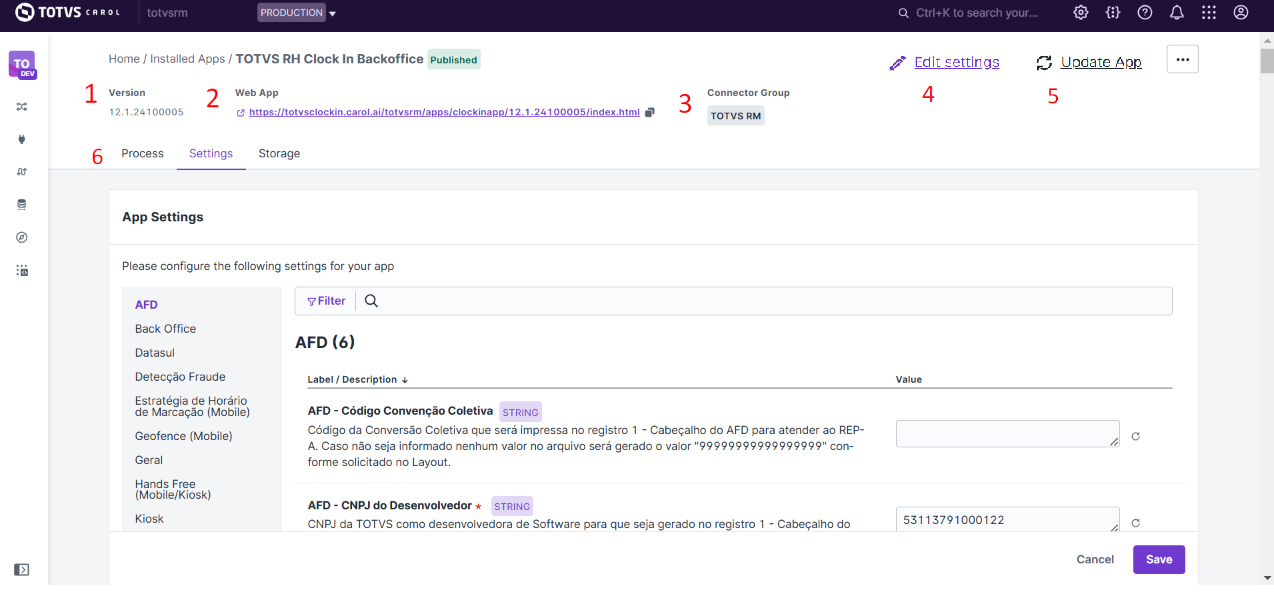Click version number 12.1.24100005
The width and height of the screenshot is (1274, 598).
[x=146, y=112]
